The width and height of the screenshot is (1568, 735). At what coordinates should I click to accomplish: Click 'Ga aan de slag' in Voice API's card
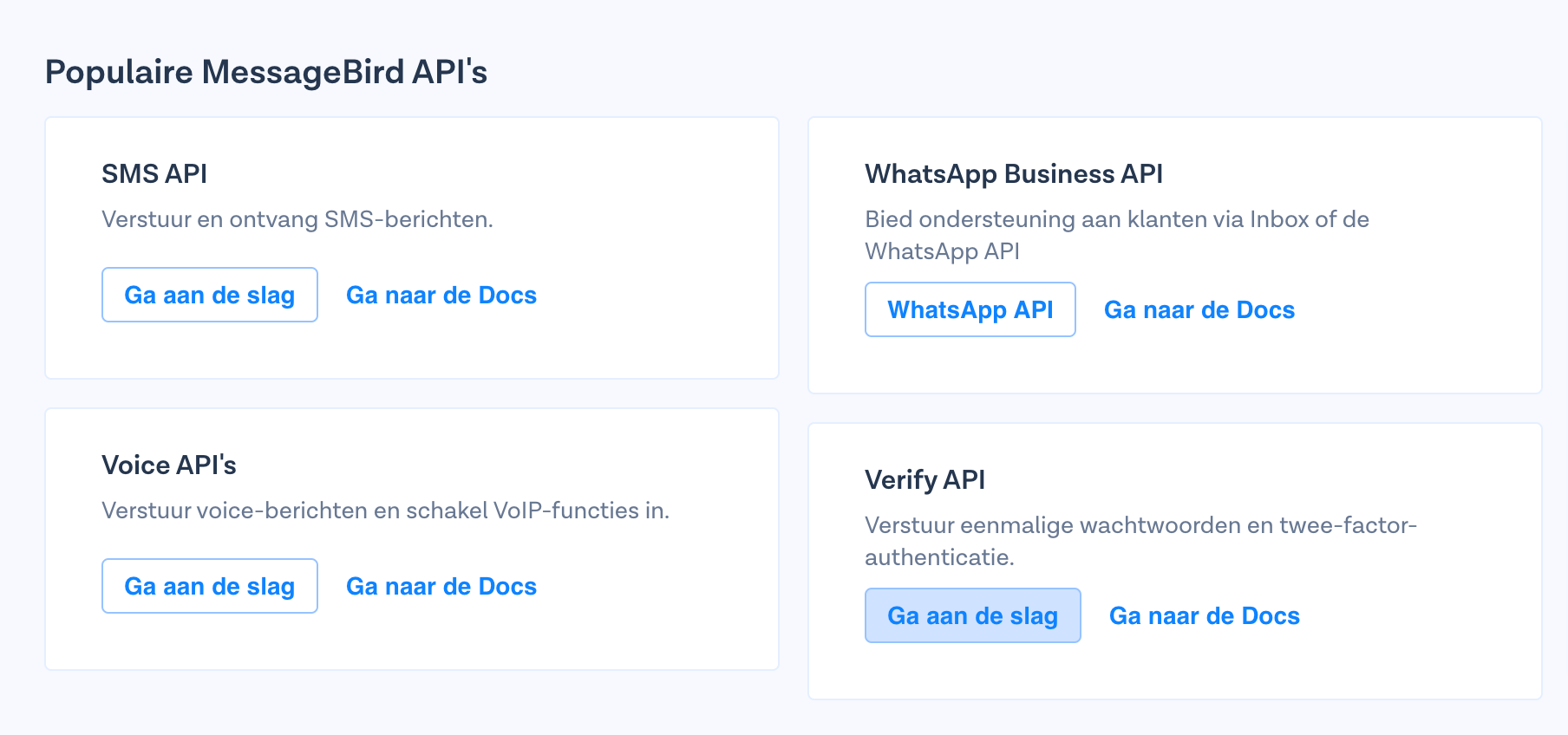tap(210, 586)
